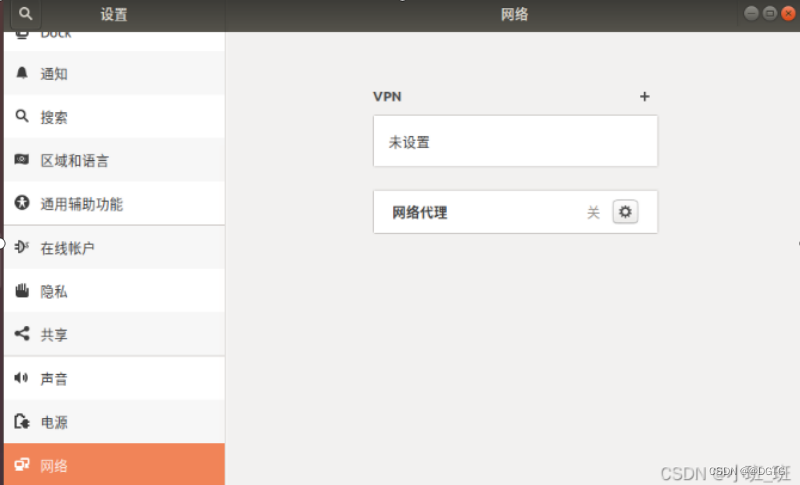Click the bell icon beside 通知

[x=21, y=73]
